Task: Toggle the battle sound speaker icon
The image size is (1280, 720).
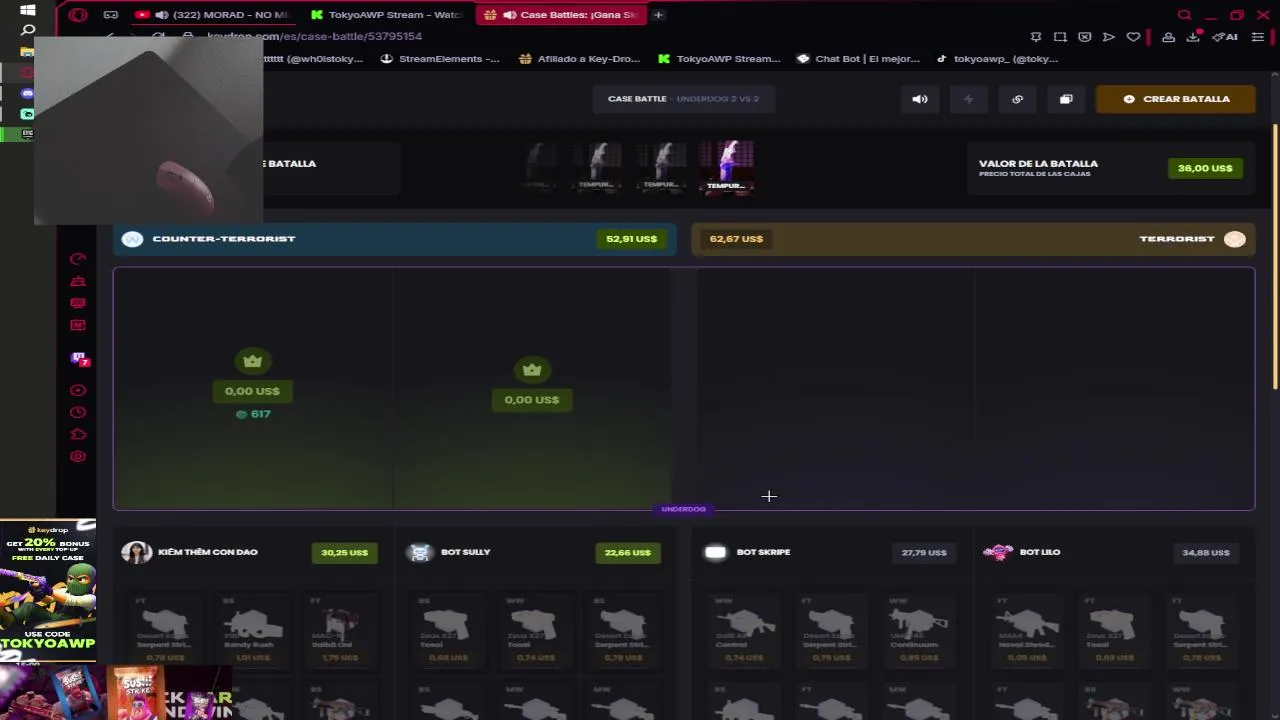Action: 920,99
